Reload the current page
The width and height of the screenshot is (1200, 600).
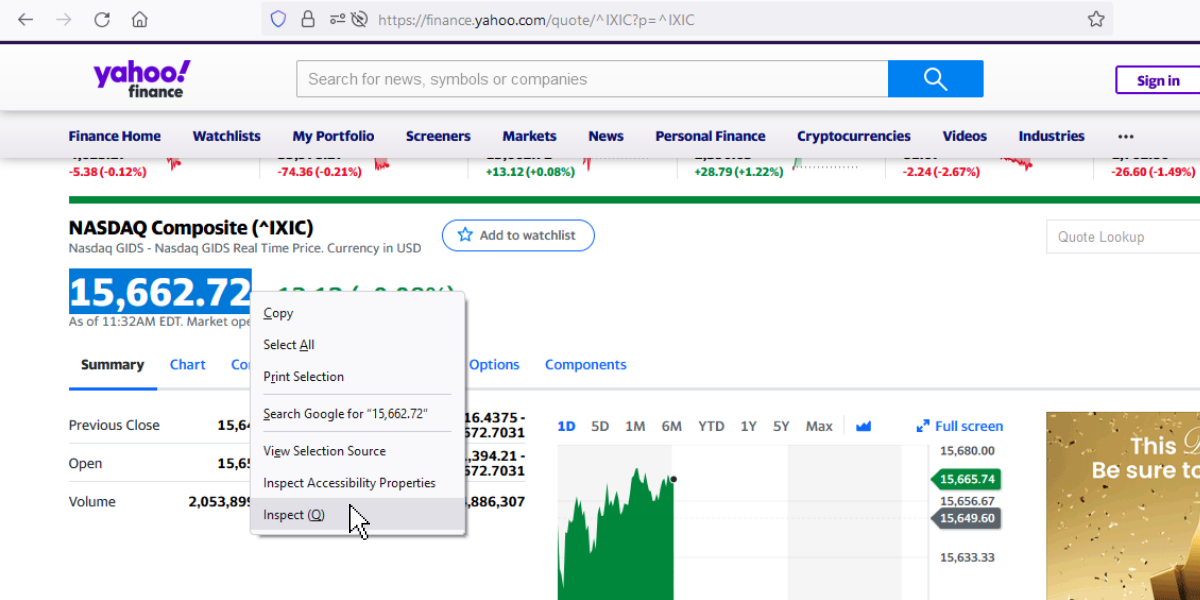tap(103, 19)
